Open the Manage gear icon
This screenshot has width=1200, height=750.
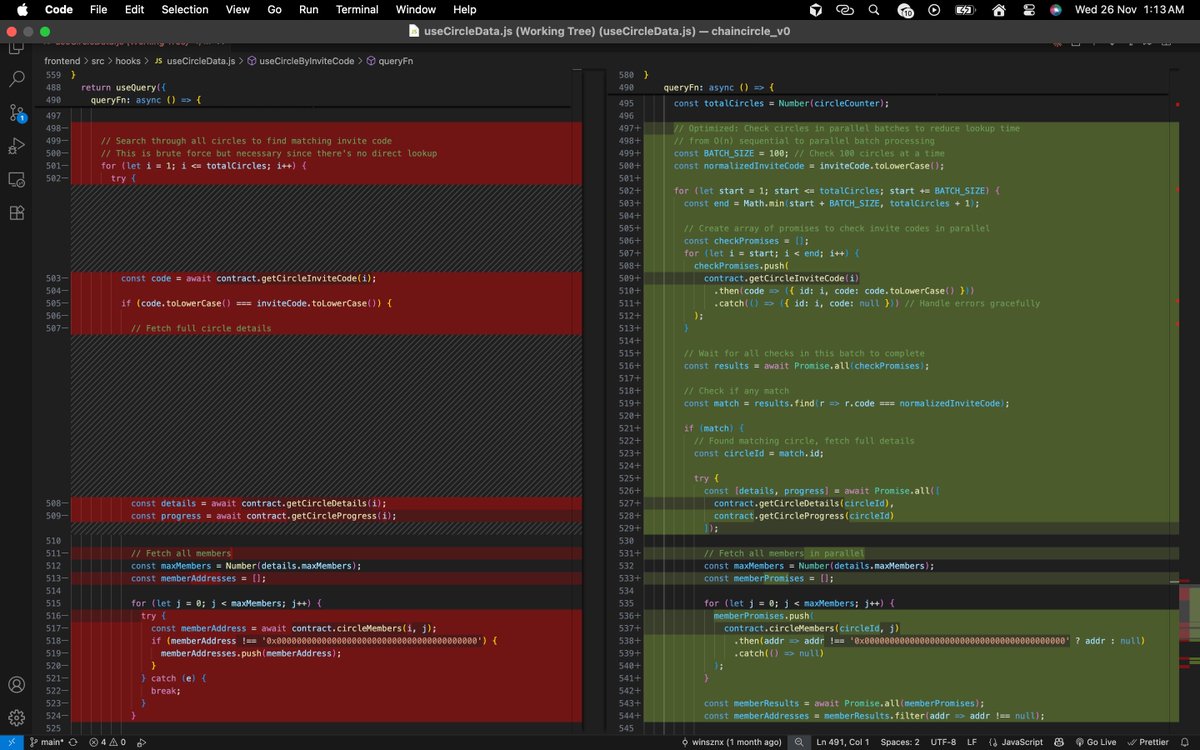coord(16,718)
